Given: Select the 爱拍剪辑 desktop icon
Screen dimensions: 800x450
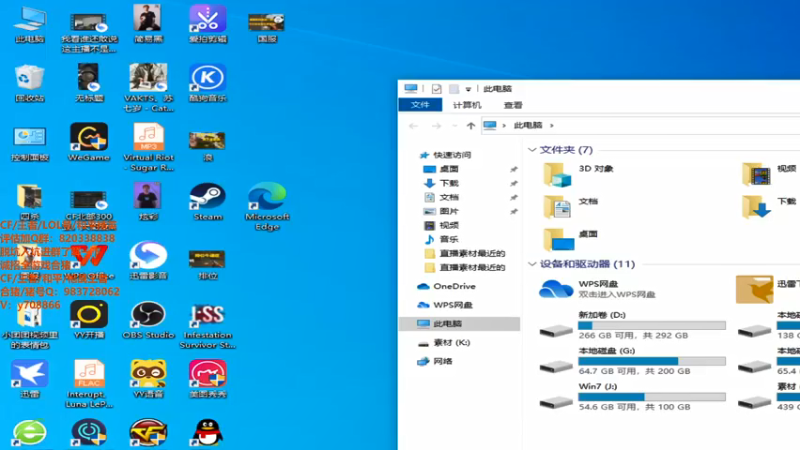Looking at the screenshot, I should pyautogui.click(x=208, y=24).
